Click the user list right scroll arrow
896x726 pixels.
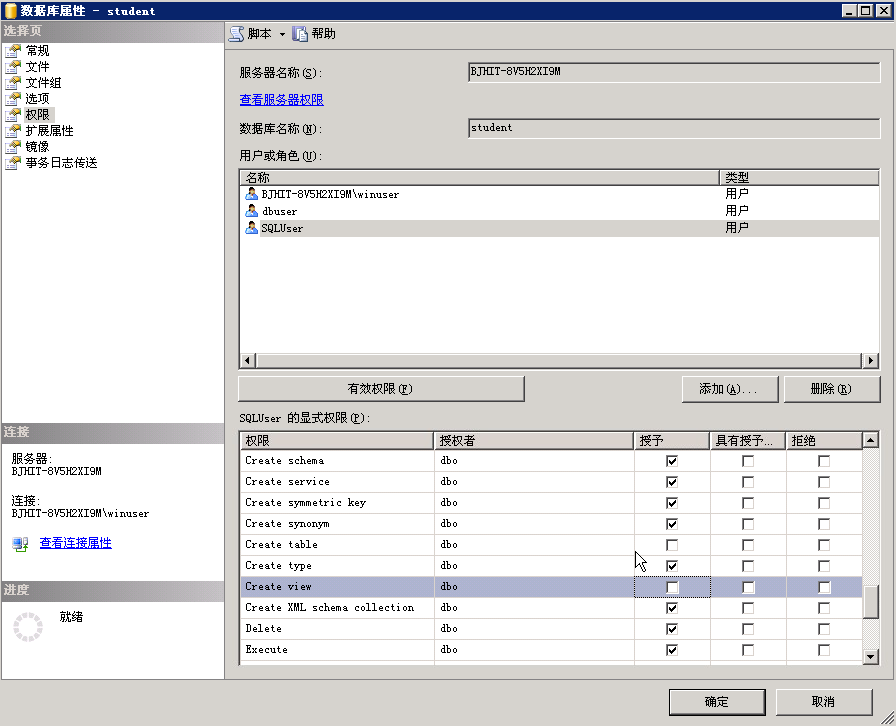pyautogui.click(x=870, y=361)
